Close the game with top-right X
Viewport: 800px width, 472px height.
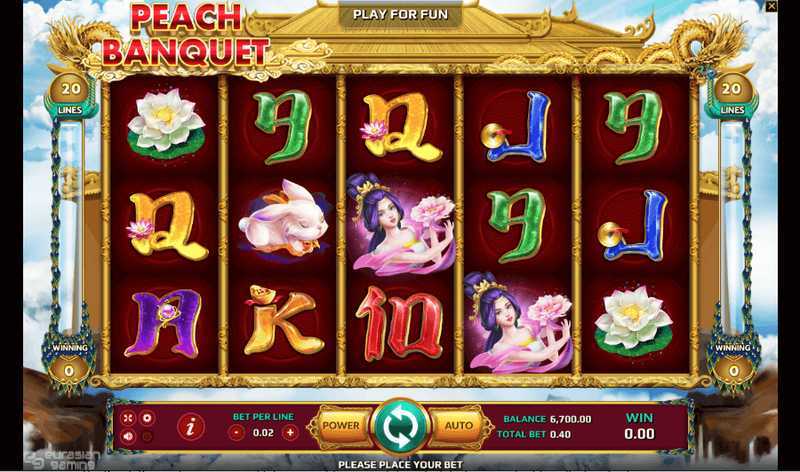pyautogui.click(x=771, y=6)
